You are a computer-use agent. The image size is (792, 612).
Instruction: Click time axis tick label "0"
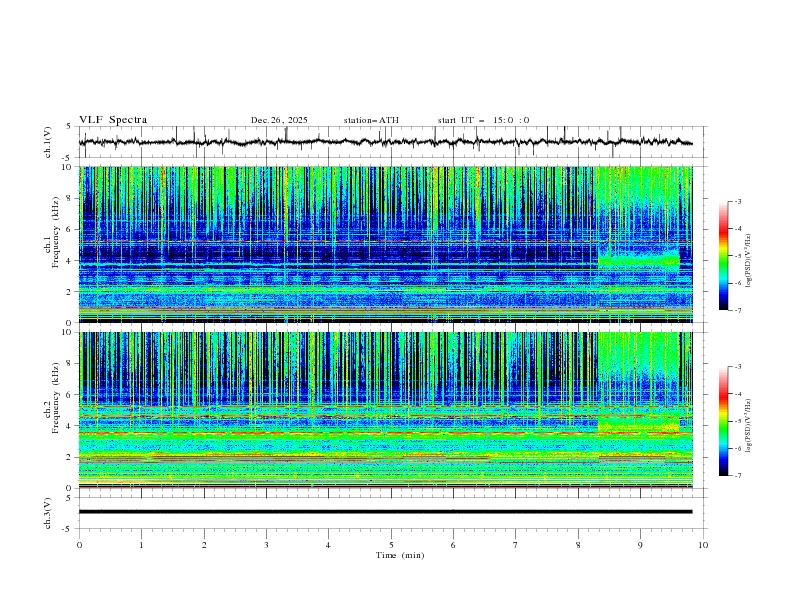coord(79,545)
